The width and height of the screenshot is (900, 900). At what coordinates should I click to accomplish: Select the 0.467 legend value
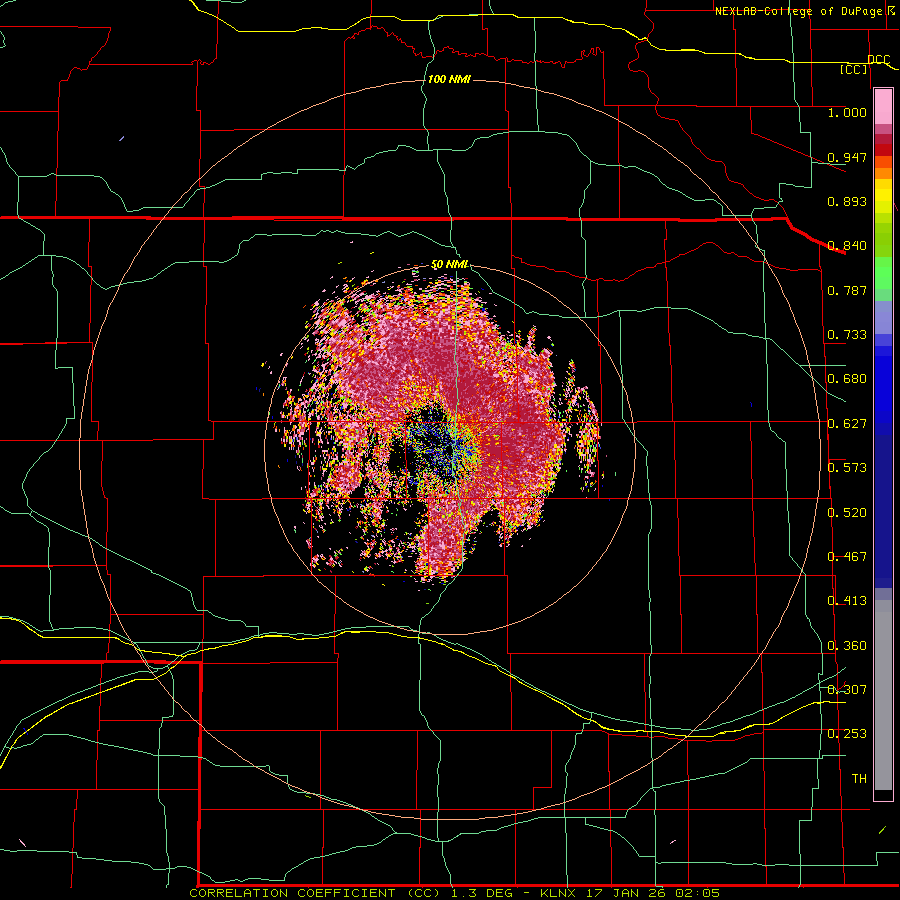(847, 557)
